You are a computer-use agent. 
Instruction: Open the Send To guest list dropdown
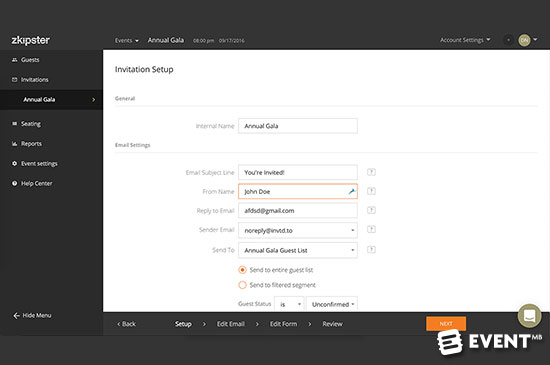coord(298,250)
